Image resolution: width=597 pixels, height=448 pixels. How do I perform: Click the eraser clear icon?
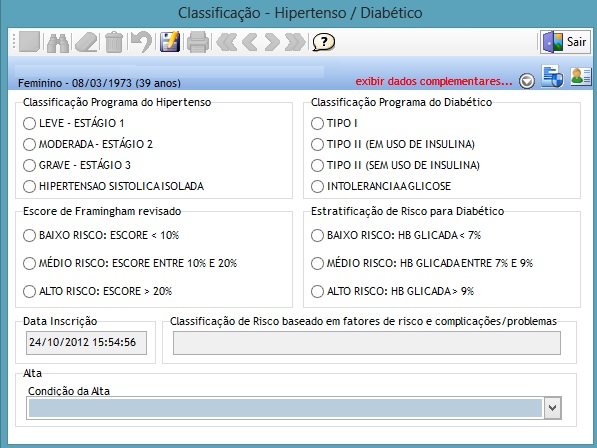(86, 42)
